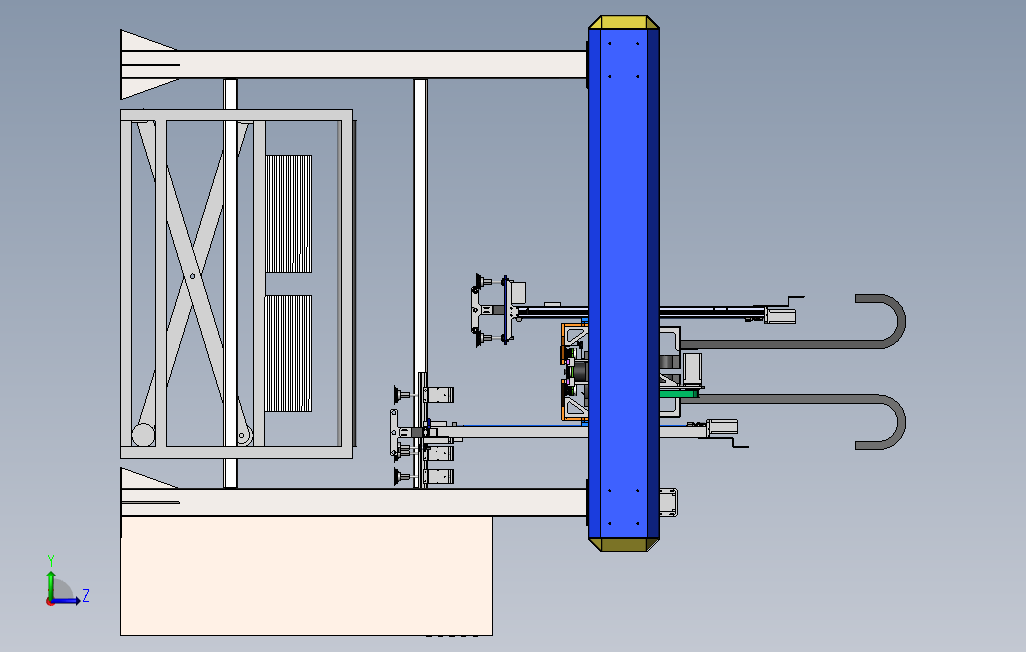The height and width of the screenshot is (652, 1026).
Task: Select the motor at lower arm's right end
Action: click(x=722, y=427)
